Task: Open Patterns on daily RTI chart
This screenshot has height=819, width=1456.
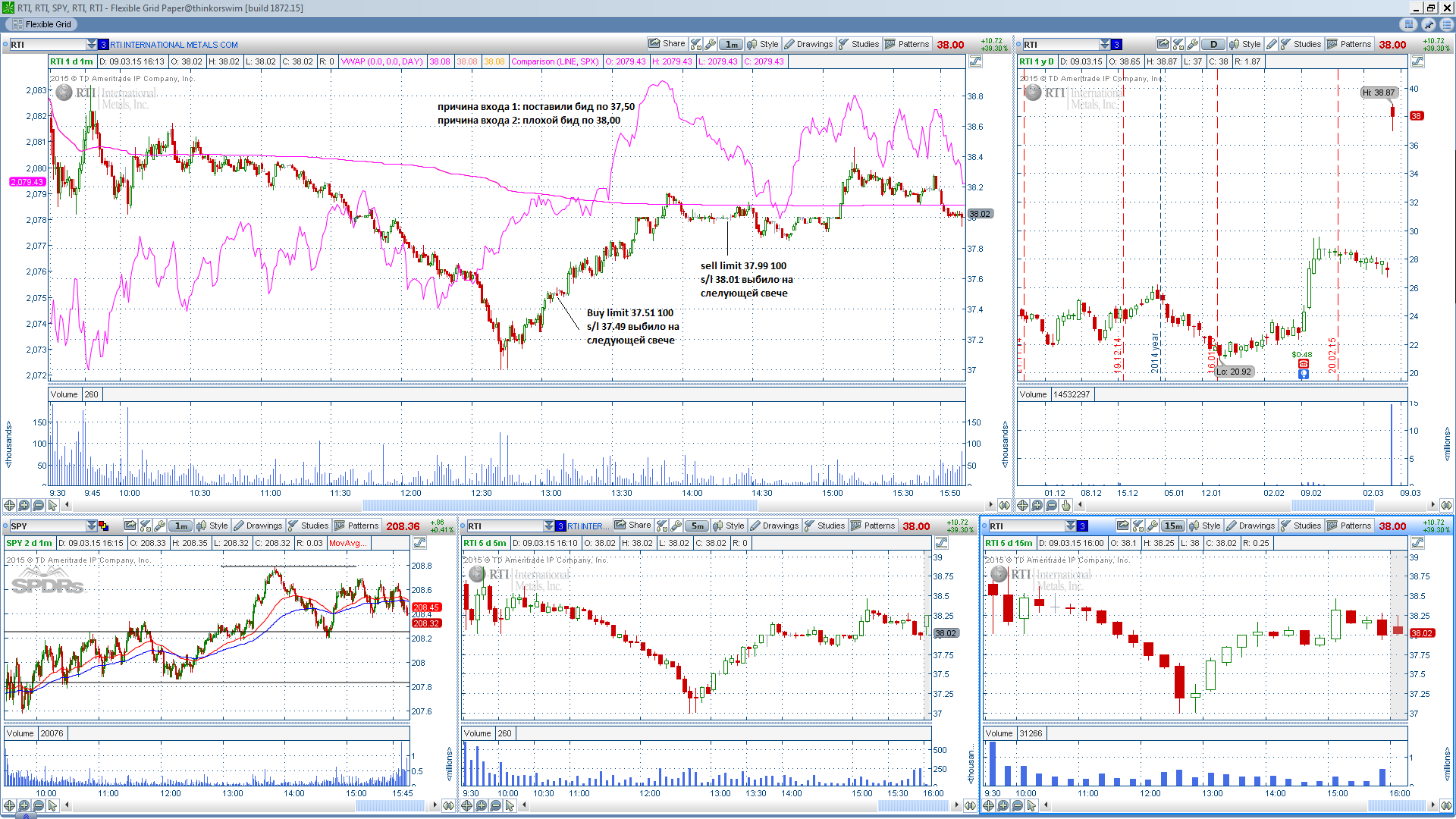Action: pos(1348,44)
